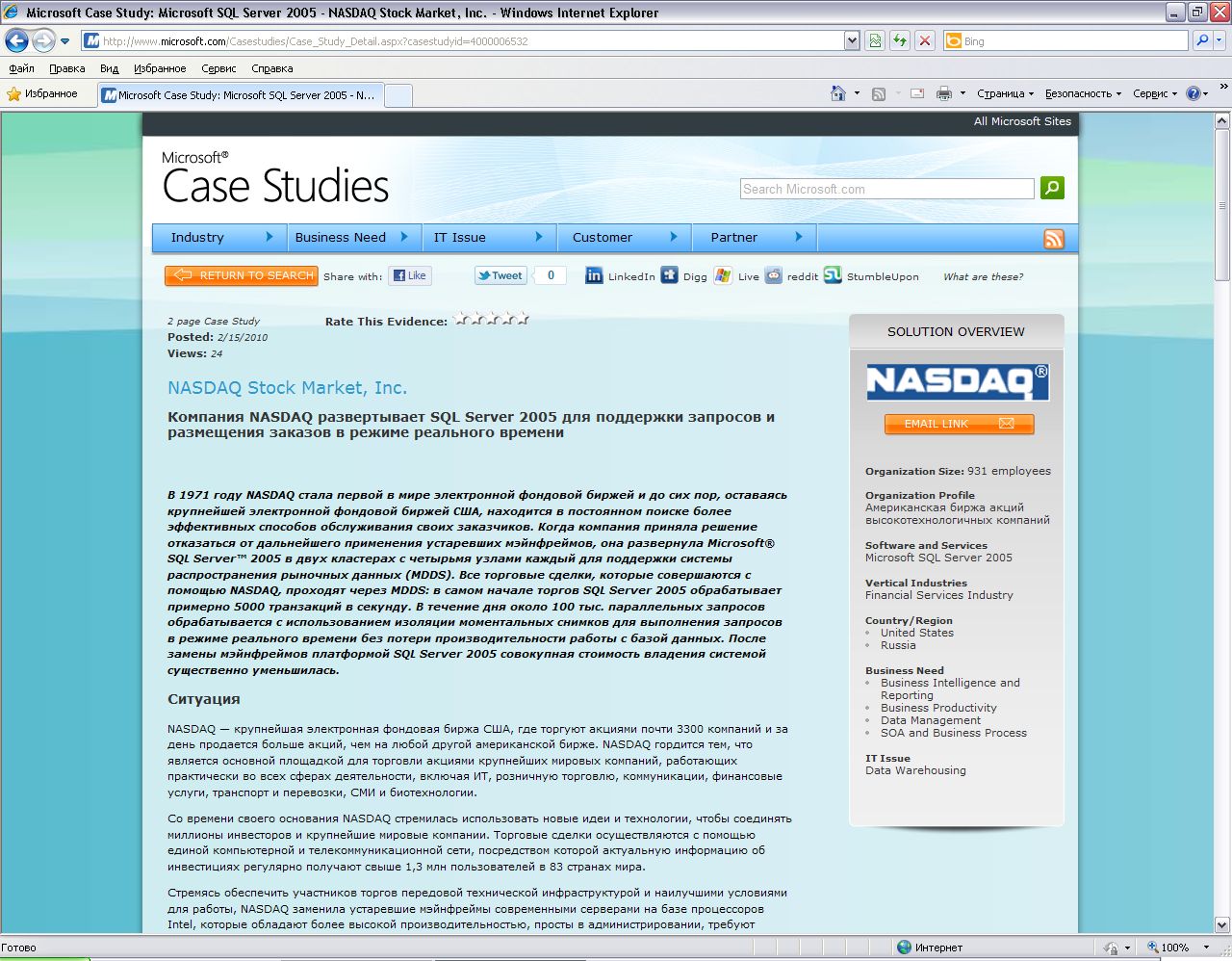Share via the Digg icon

pyautogui.click(x=669, y=275)
